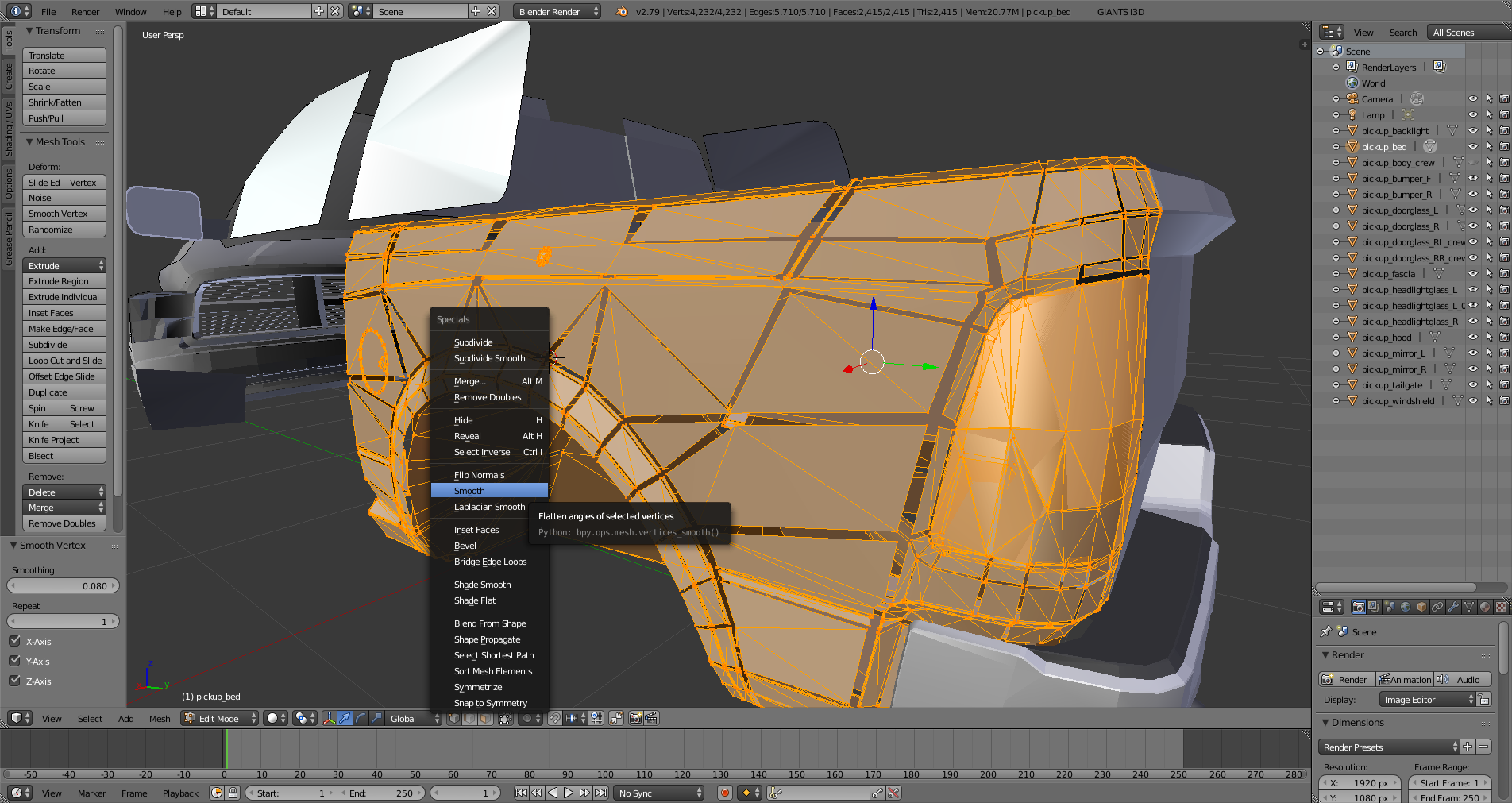
Task: Toggle the X-Axis smoothing checkbox
Action: pos(14,641)
